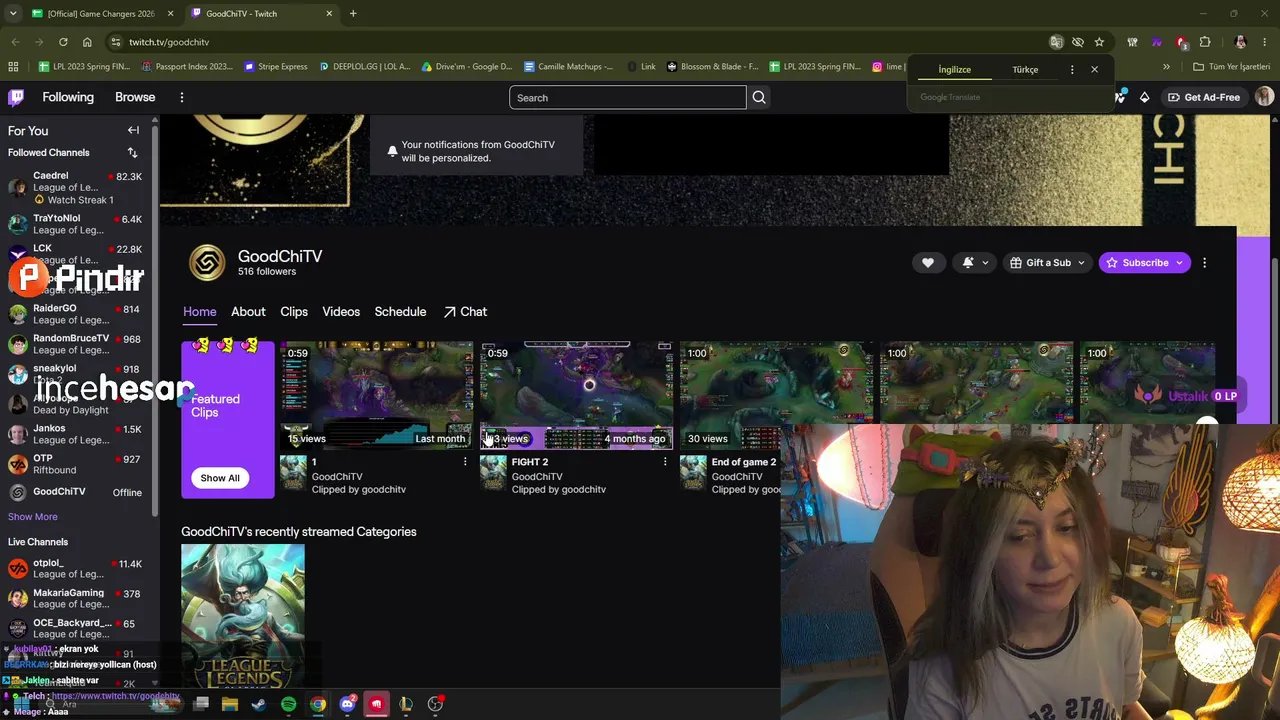Screen dimensions: 1280x720
Task: Open otplol_ live channel in sidebar
Action: point(75,568)
